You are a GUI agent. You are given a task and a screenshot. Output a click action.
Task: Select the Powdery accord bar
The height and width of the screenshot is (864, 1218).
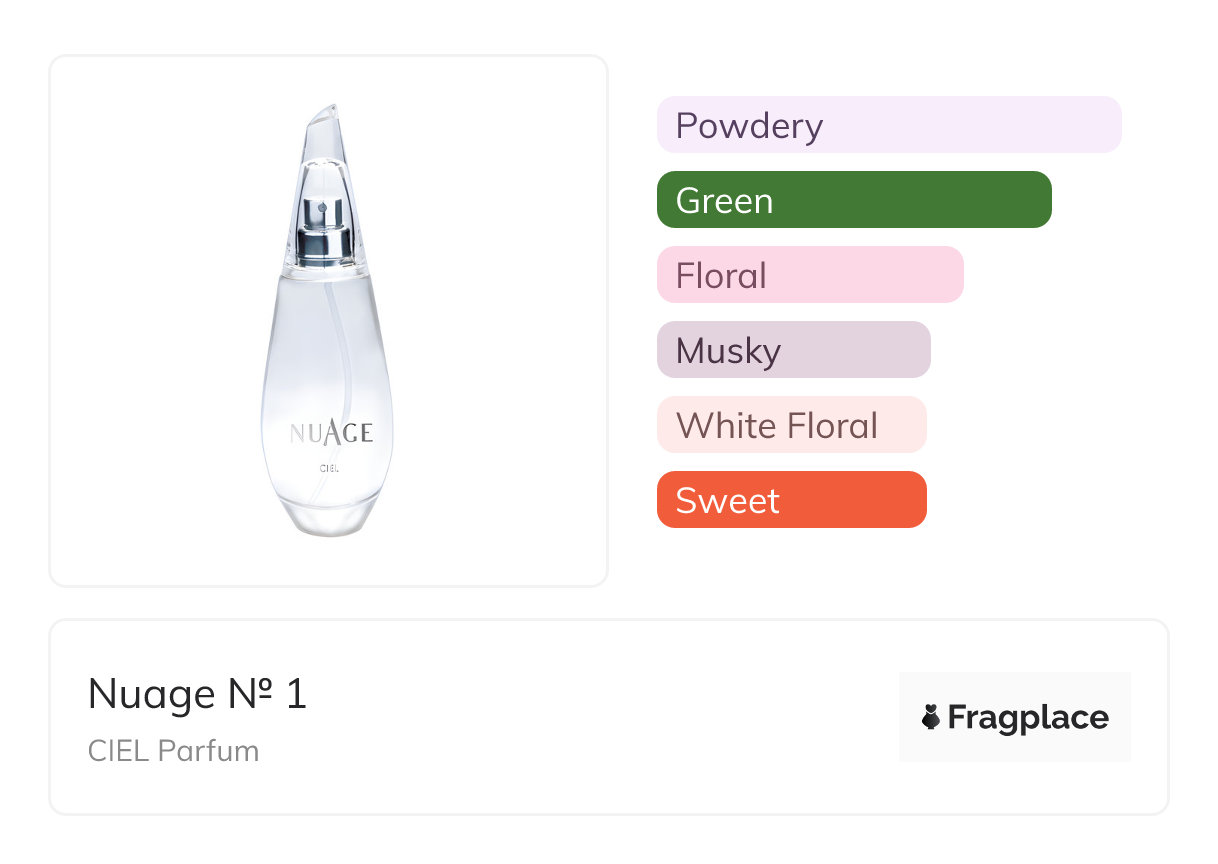pos(889,125)
